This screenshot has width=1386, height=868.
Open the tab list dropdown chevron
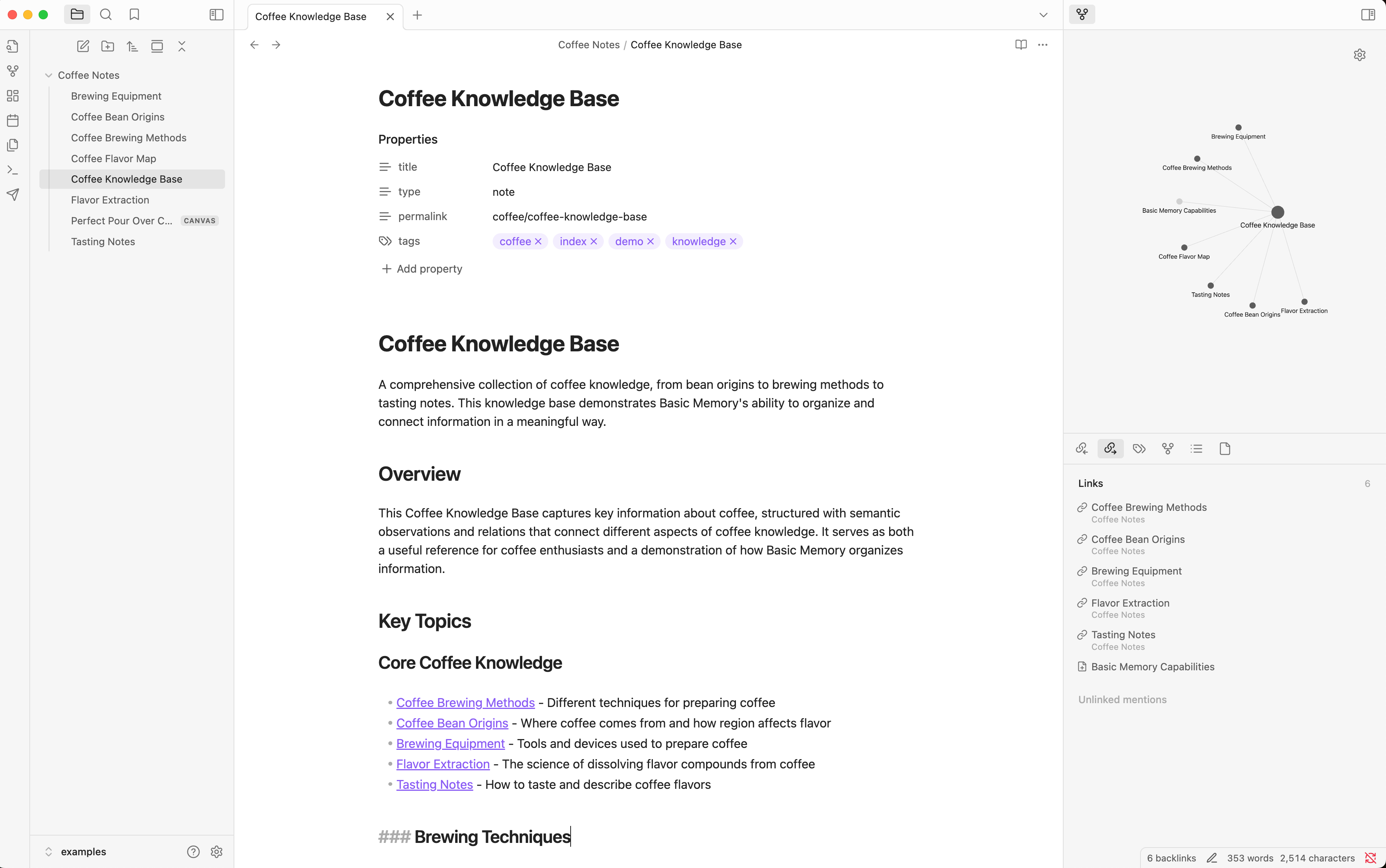pyautogui.click(x=1044, y=15)
